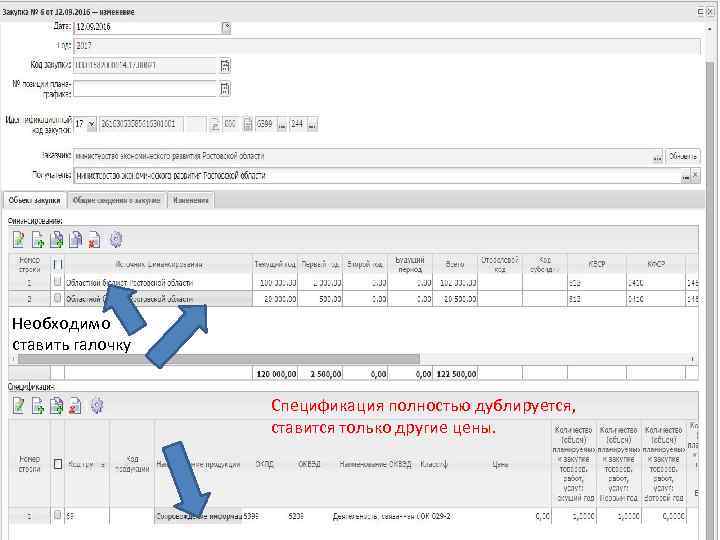
Task: Click the Цена column header in Спецификация
Action: pos(500,465)
